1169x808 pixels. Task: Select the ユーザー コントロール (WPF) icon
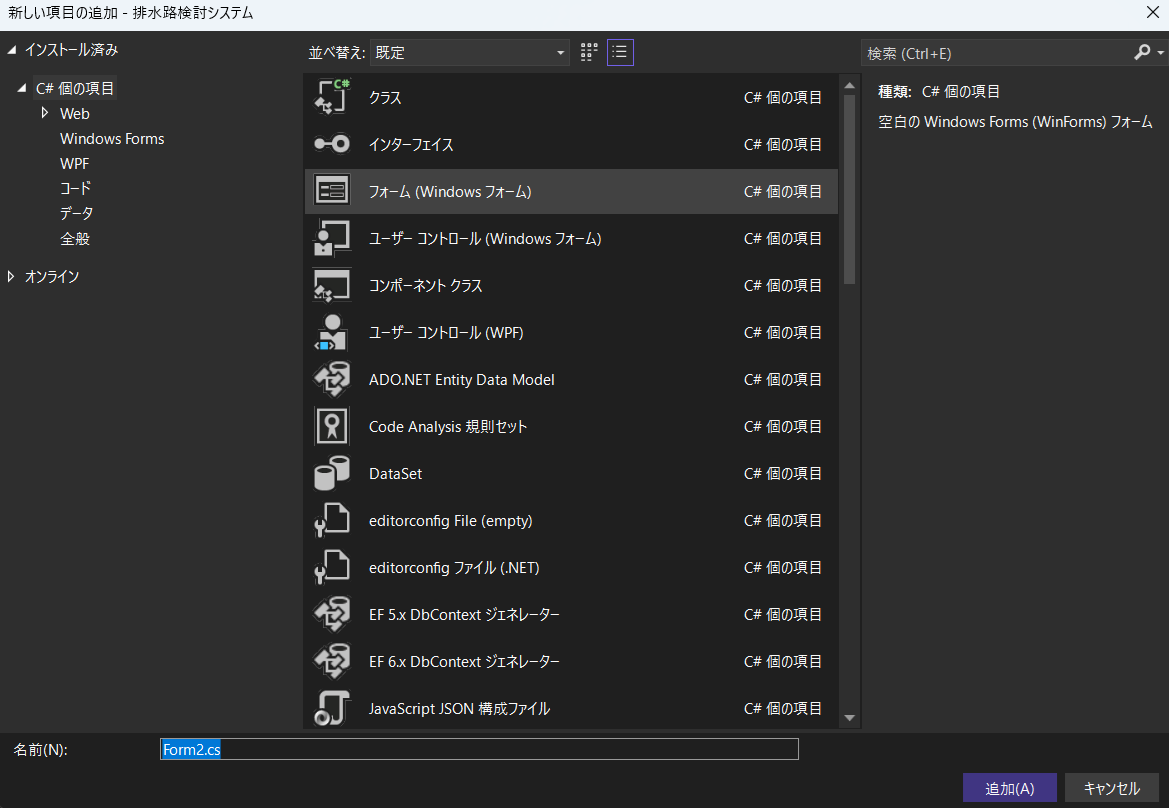[x=331, y=332]
